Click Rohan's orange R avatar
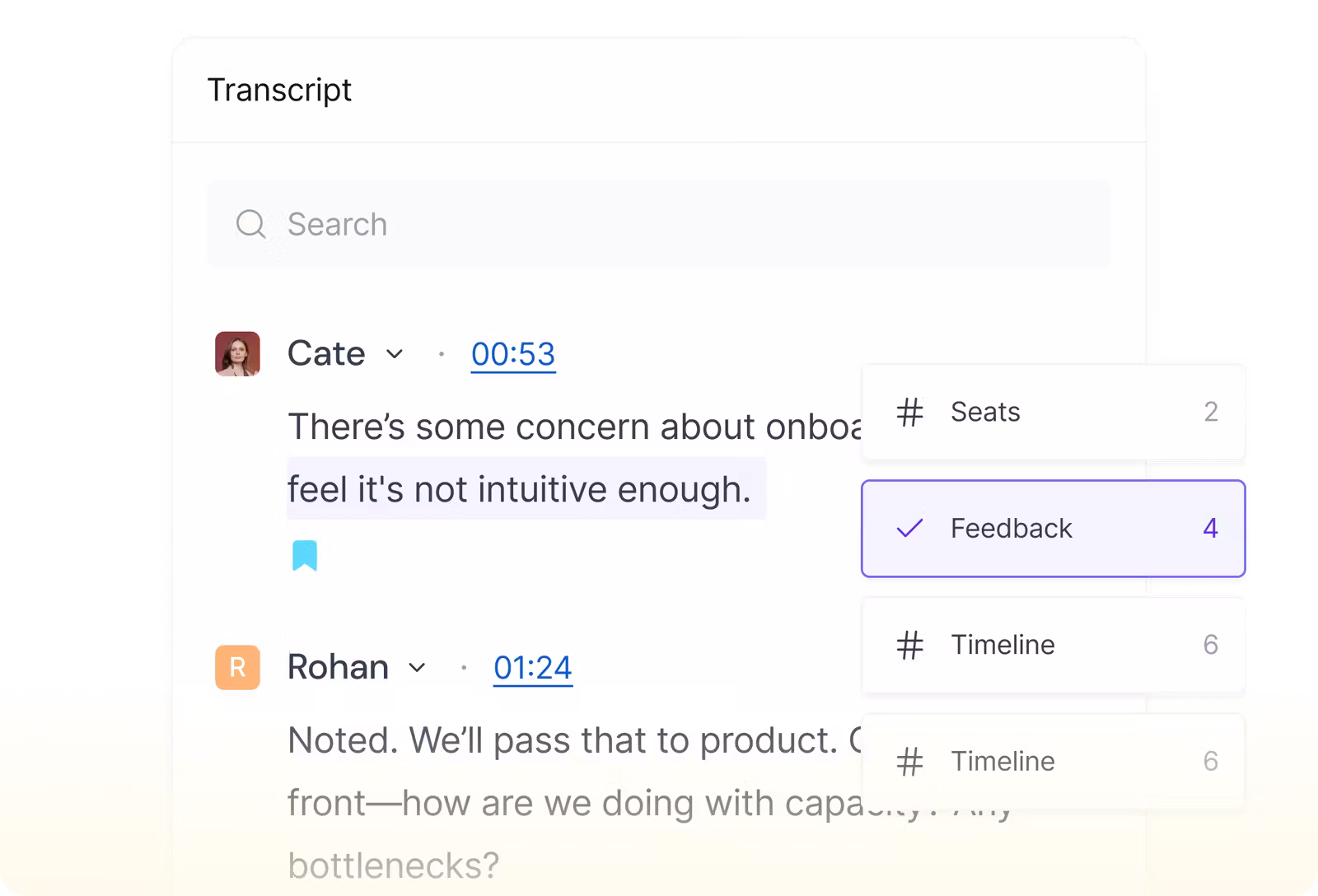The image size is (1318, 896). click(237, 667)
